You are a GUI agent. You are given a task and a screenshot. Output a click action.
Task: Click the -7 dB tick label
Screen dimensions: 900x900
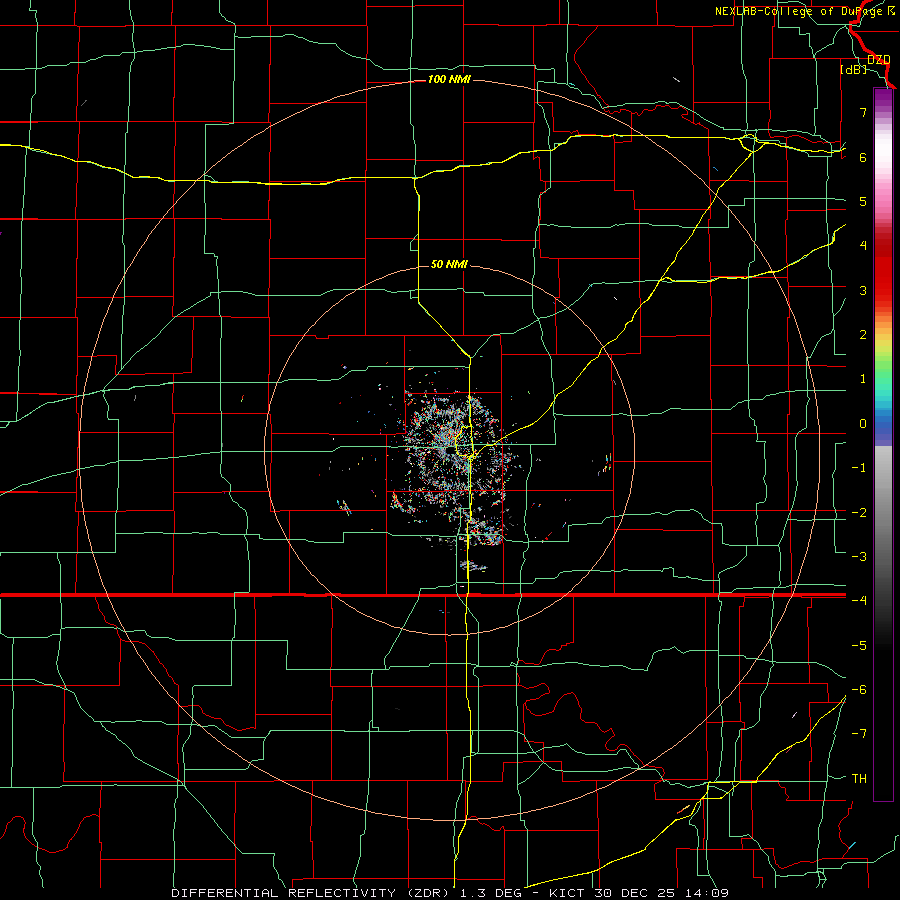(x=859, y=734)
